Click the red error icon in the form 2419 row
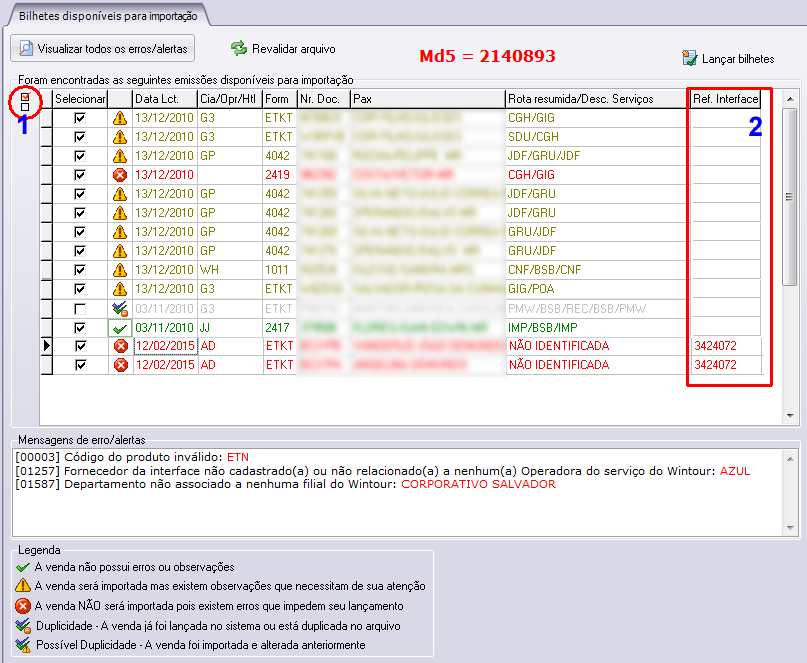 pos(120,175)
